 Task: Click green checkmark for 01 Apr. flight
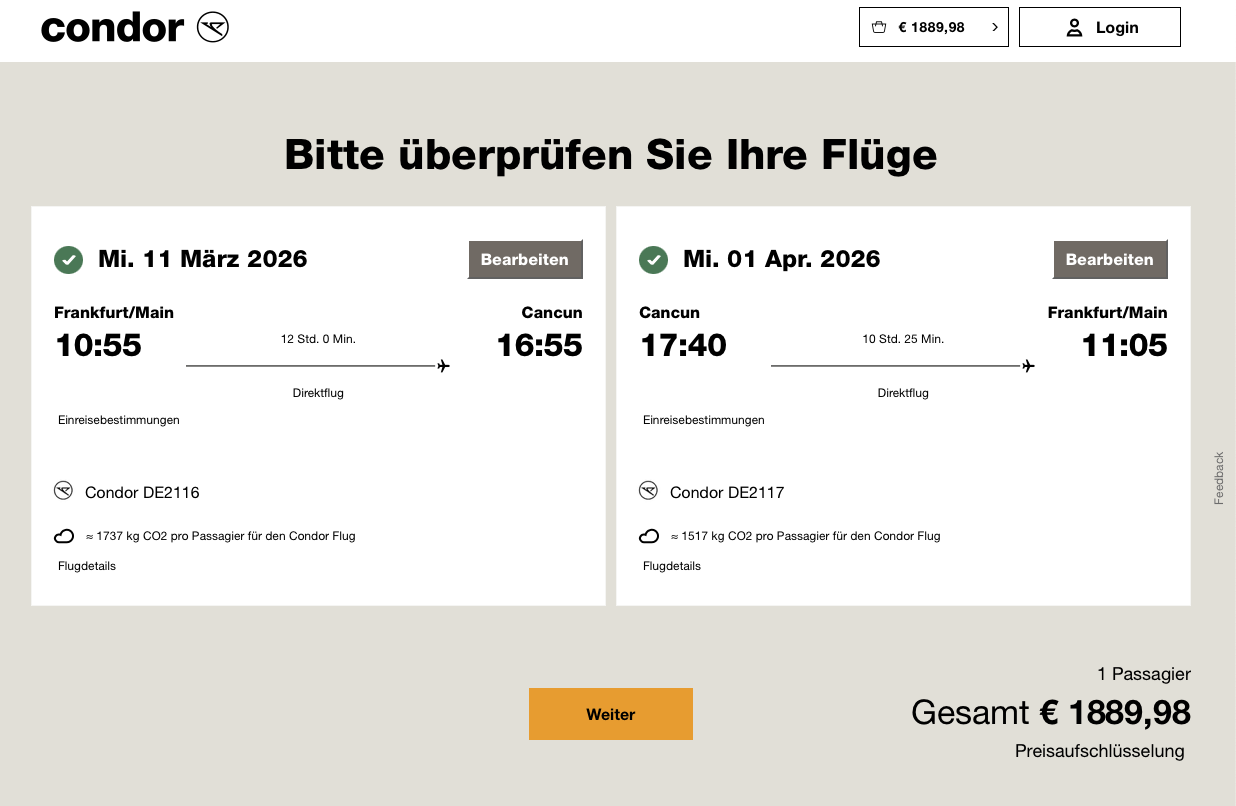654,260
